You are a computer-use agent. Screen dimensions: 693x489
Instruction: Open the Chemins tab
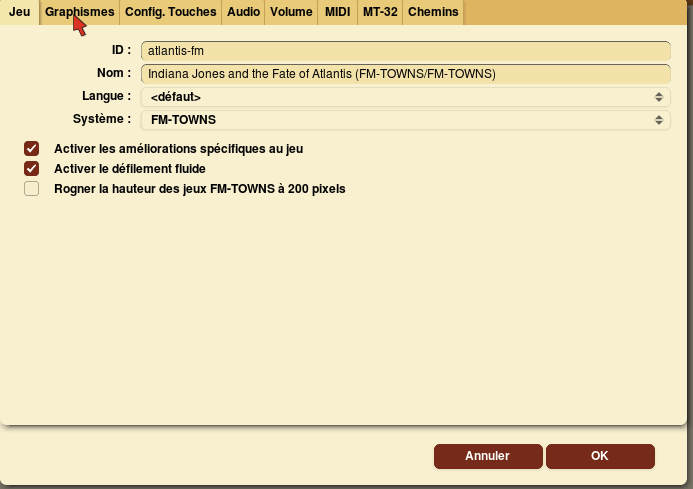tap(433, 12)
